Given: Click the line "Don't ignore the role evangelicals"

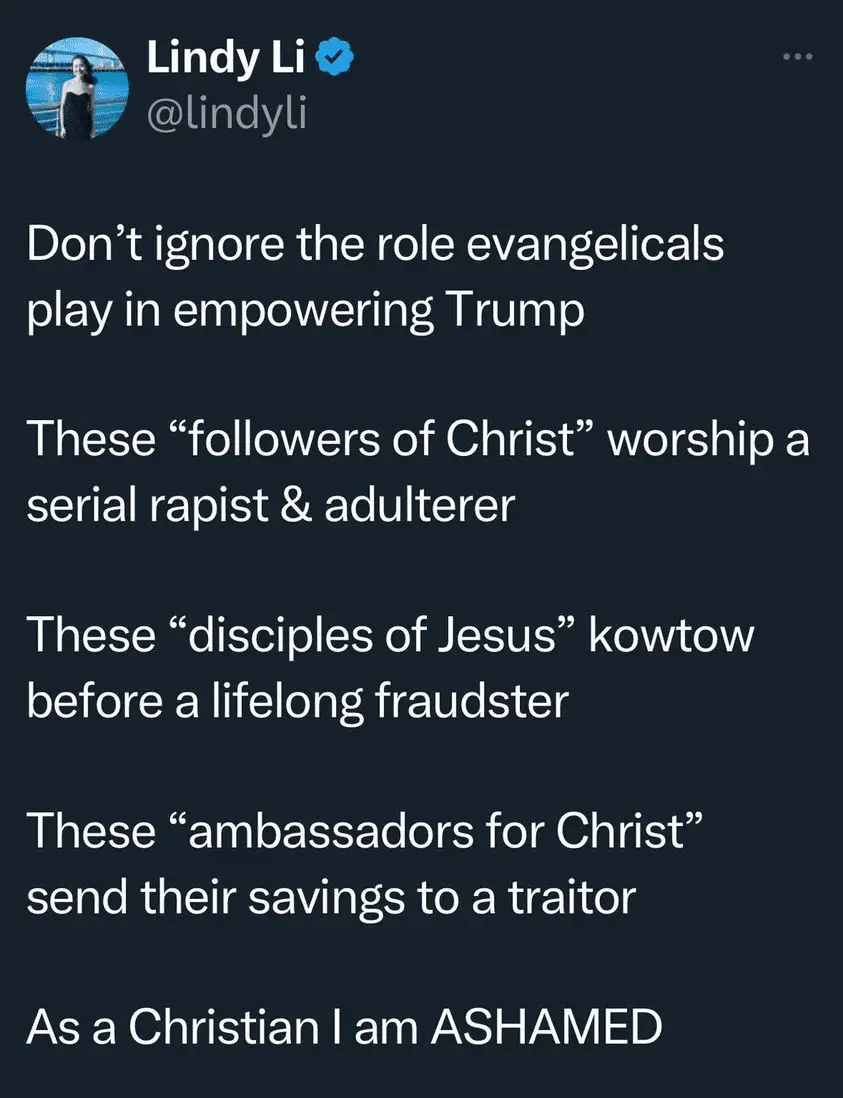Looking at the screenshot, I should tap(375, 246).
